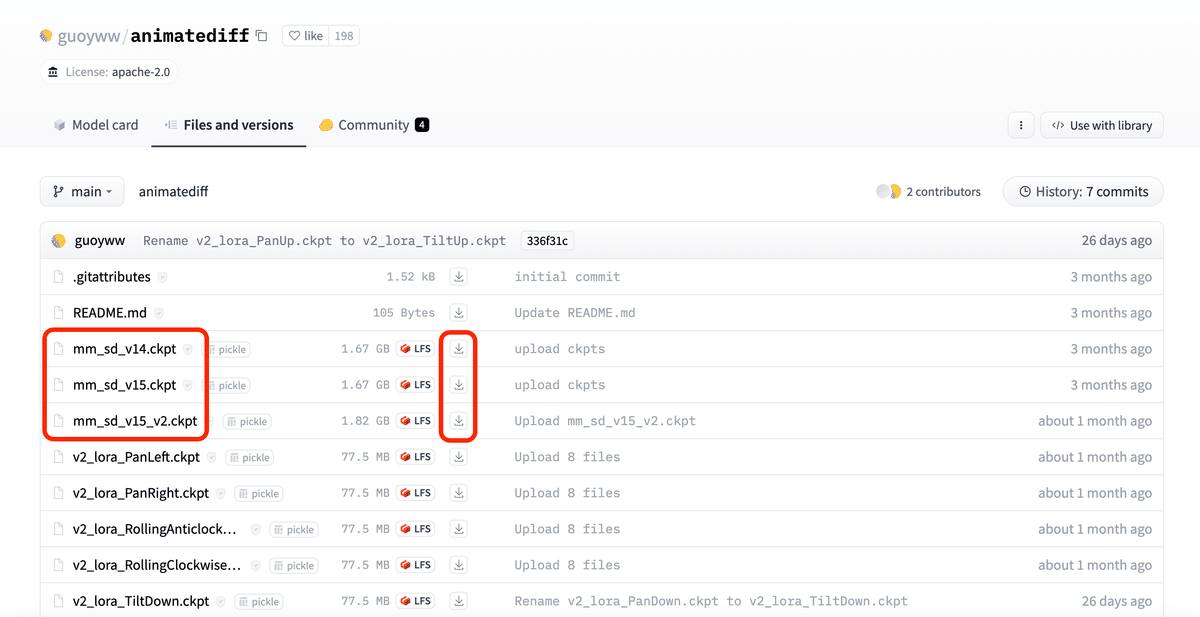Download the .gitattributes file
The image size is (1200, 617).
(458, 277)
